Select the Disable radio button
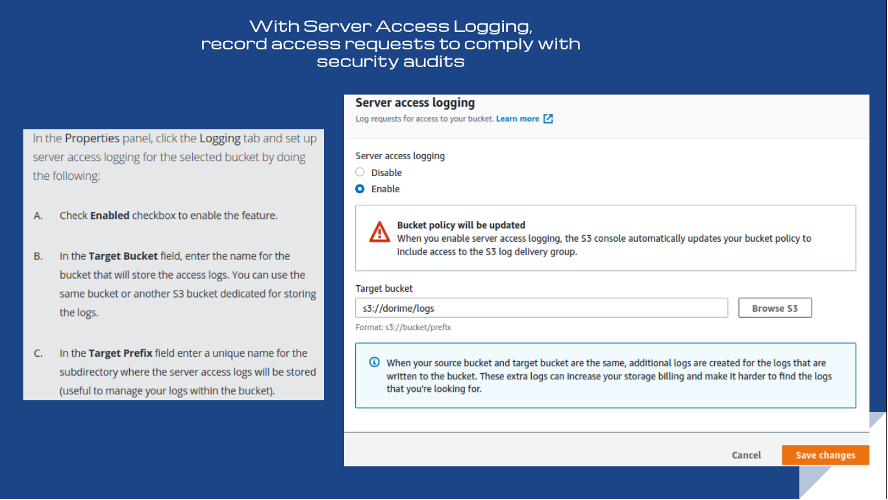Viewport: 888px width, 500px height. pos(361,173)
